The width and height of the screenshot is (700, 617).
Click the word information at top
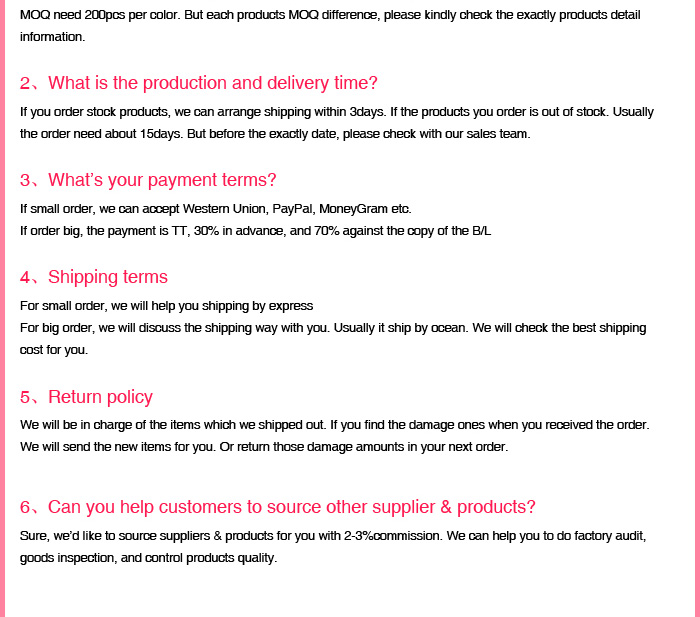pyautogui.click(x=52, y=37)
